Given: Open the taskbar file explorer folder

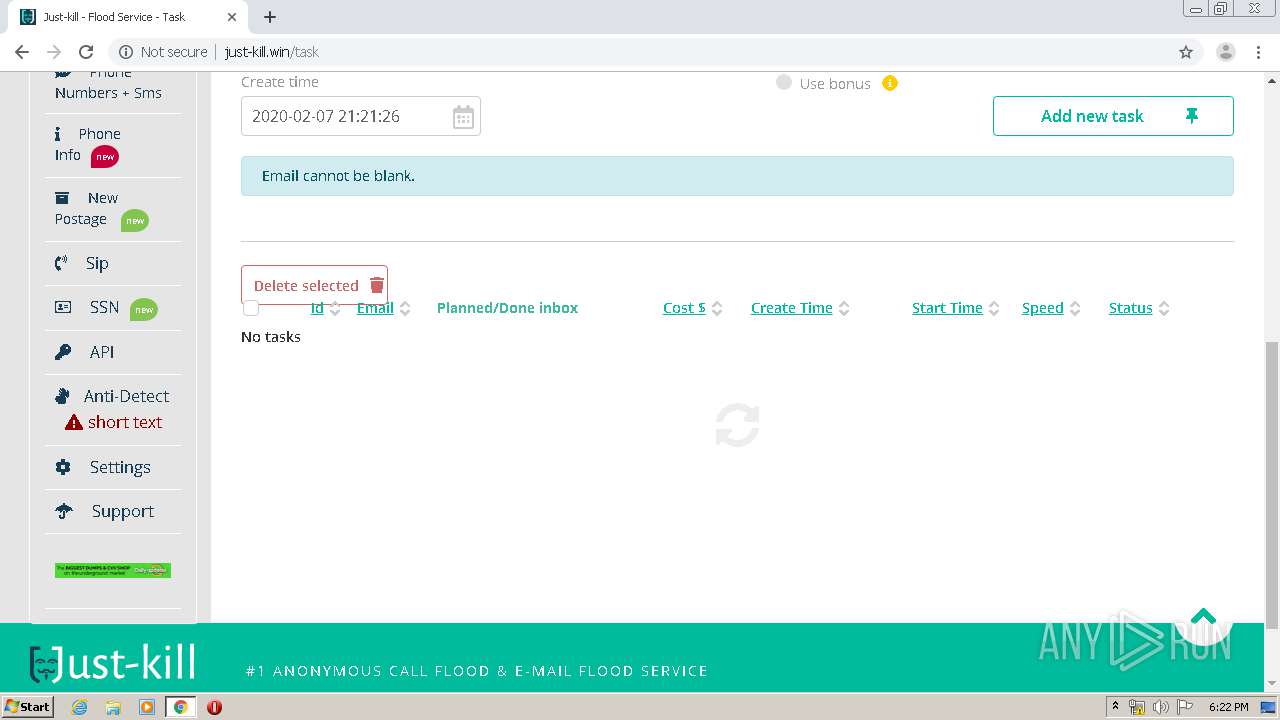Looking at the screenshot, I should click(113, 707).
